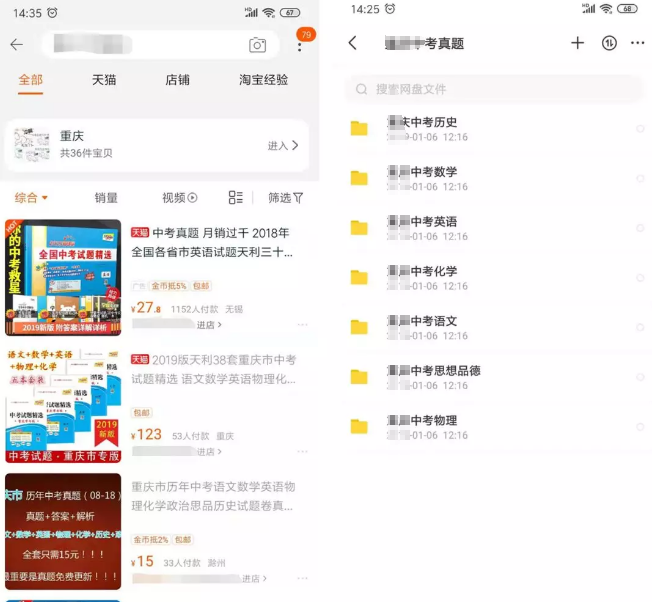
Task: Select the 中考化学 folder checkbox
Action: [640, 278]
